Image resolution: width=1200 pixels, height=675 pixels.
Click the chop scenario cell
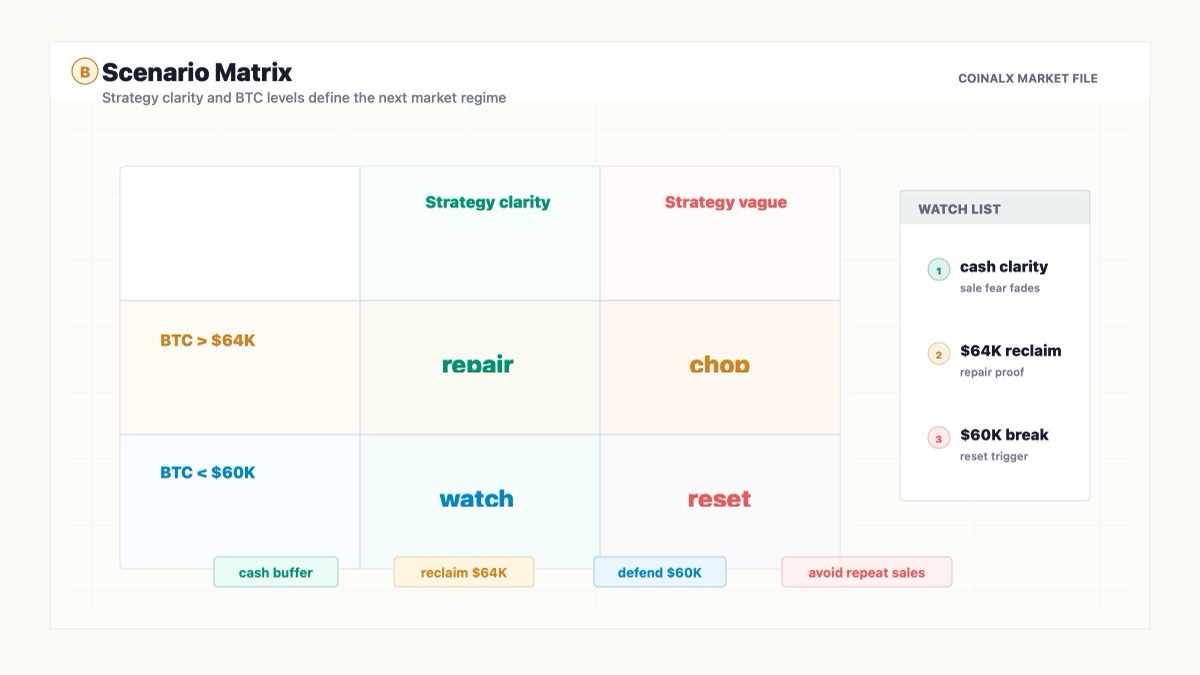click(x=720, y=367)
